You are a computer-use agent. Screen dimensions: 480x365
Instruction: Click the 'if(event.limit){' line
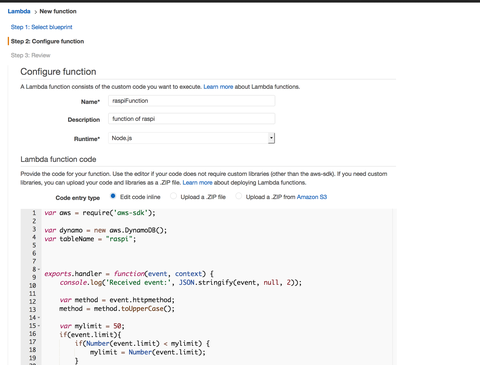pos(90,335)
